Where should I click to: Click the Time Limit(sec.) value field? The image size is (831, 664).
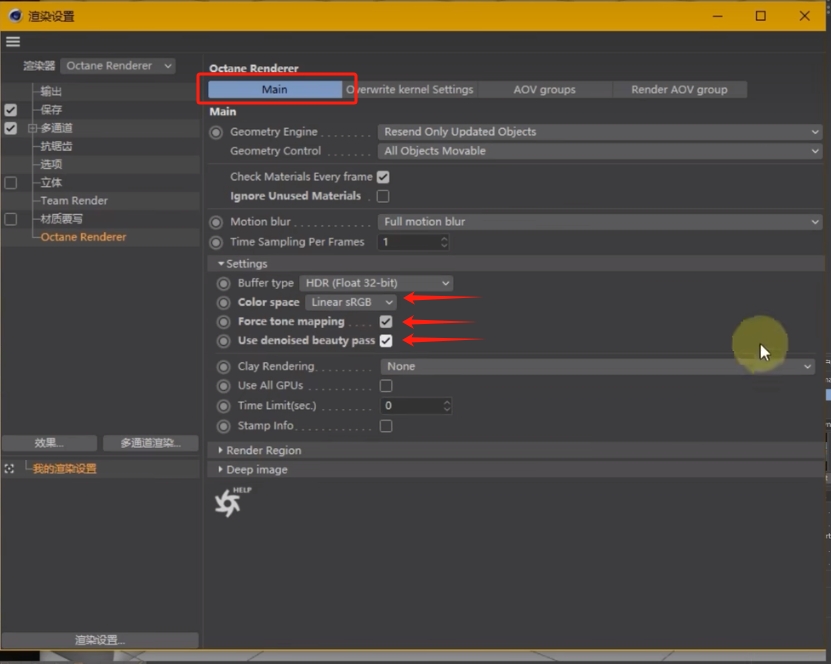(411, 406)
